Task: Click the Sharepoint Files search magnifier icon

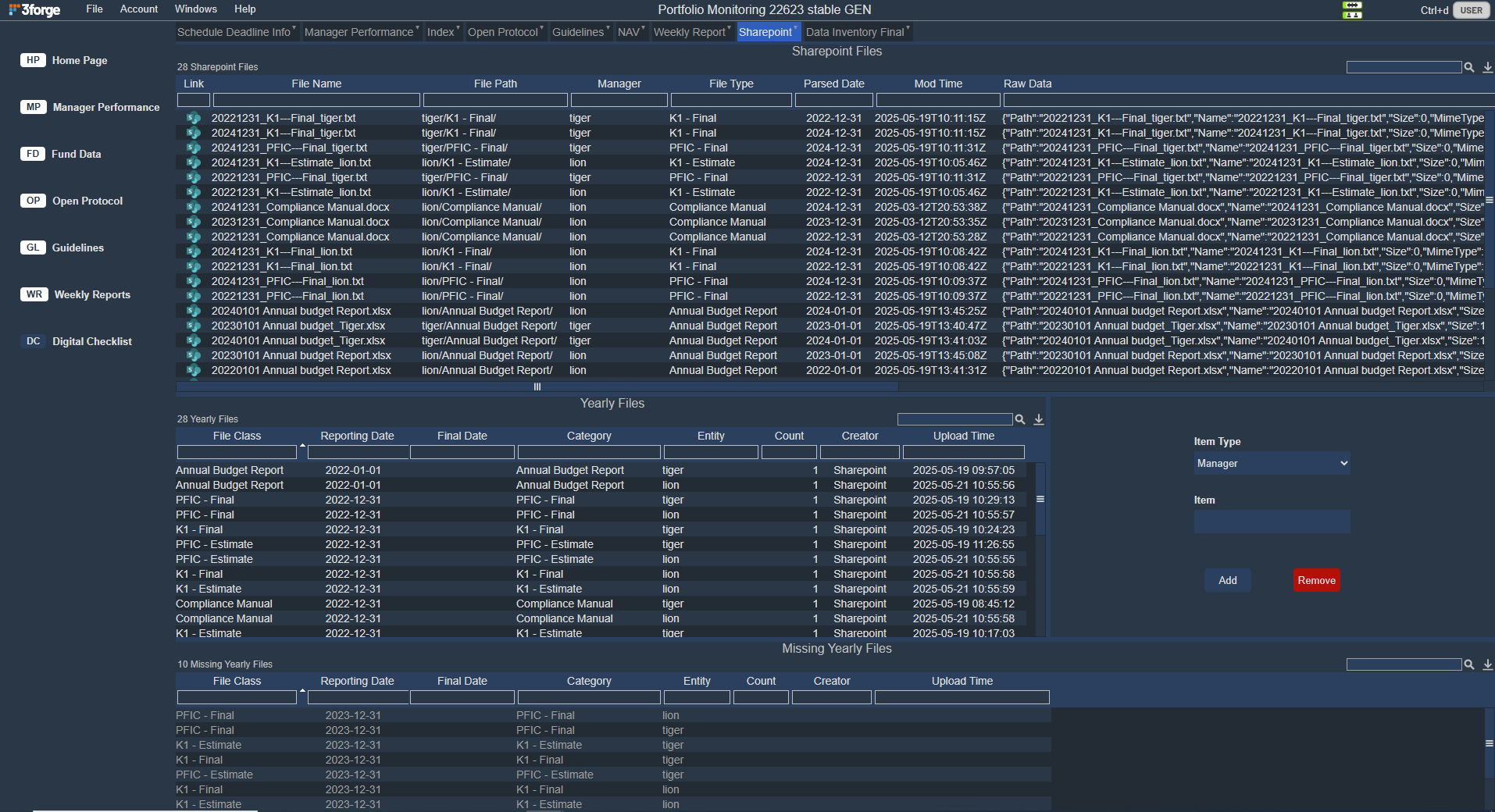Action: (x=1468, y=67)
